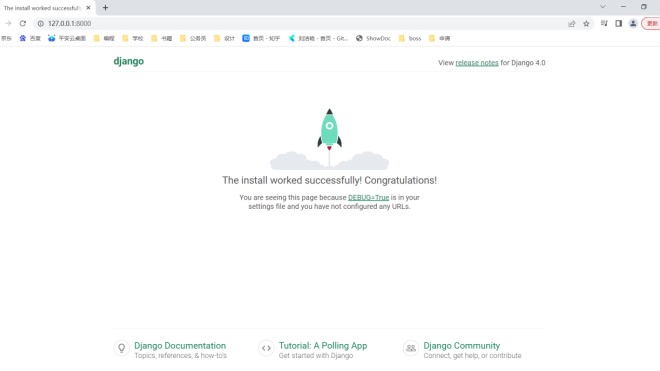View site information icon in address bar
660x371 pixels.
[41, 24]
